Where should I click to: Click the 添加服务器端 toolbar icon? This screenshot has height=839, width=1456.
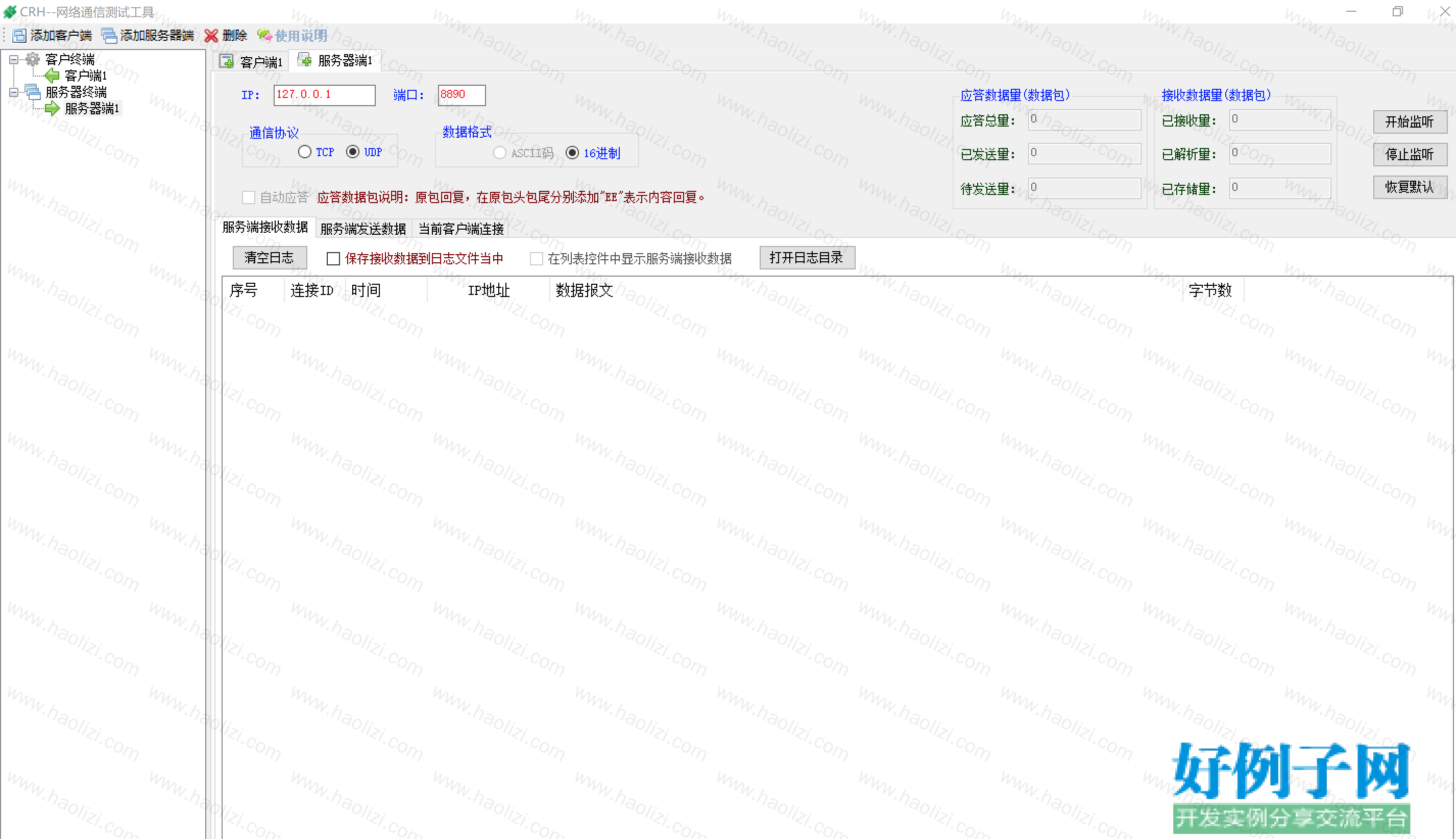coord(109,36)
